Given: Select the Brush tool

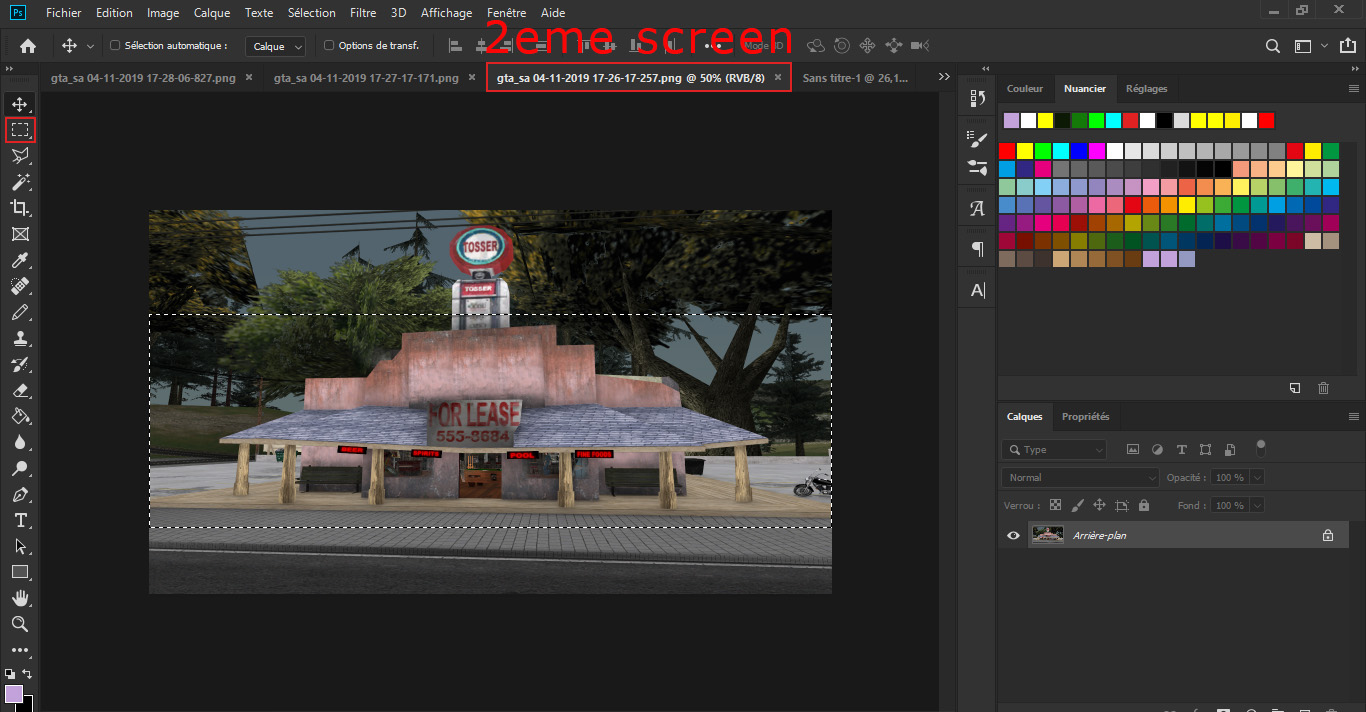Looking at the screenshot, I should 20,312.
